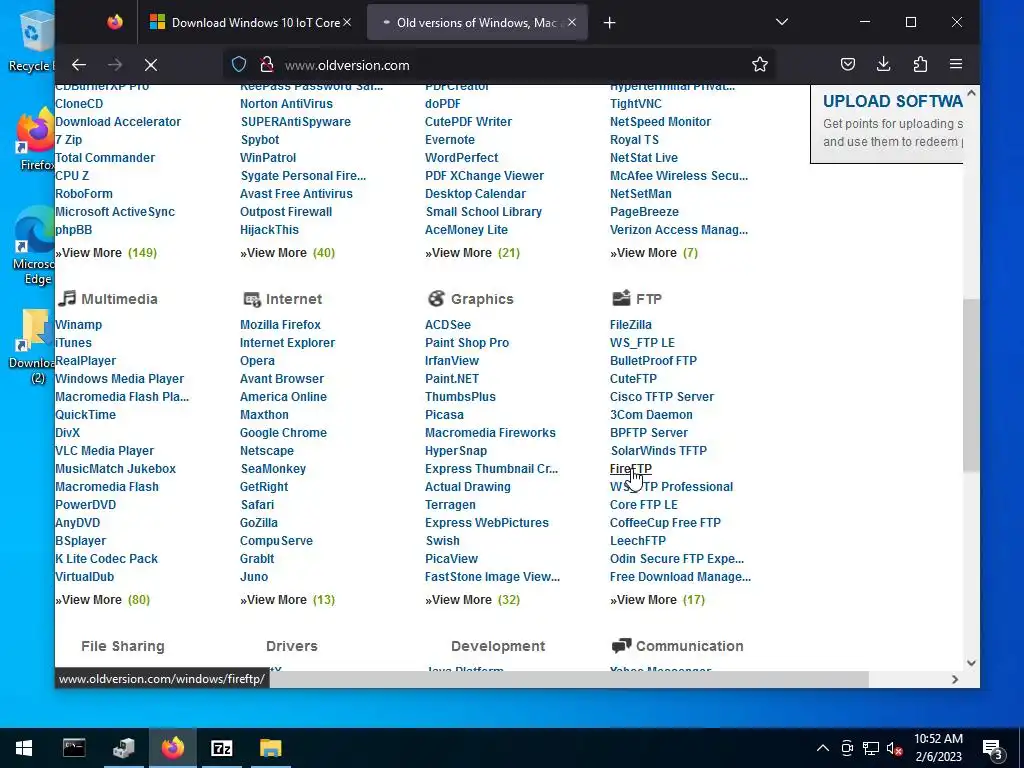This screenshot has width=1024, height=768.
Task: View More Multimedia entries (80)
Action: pyautogui.click(x=103, y=600)
